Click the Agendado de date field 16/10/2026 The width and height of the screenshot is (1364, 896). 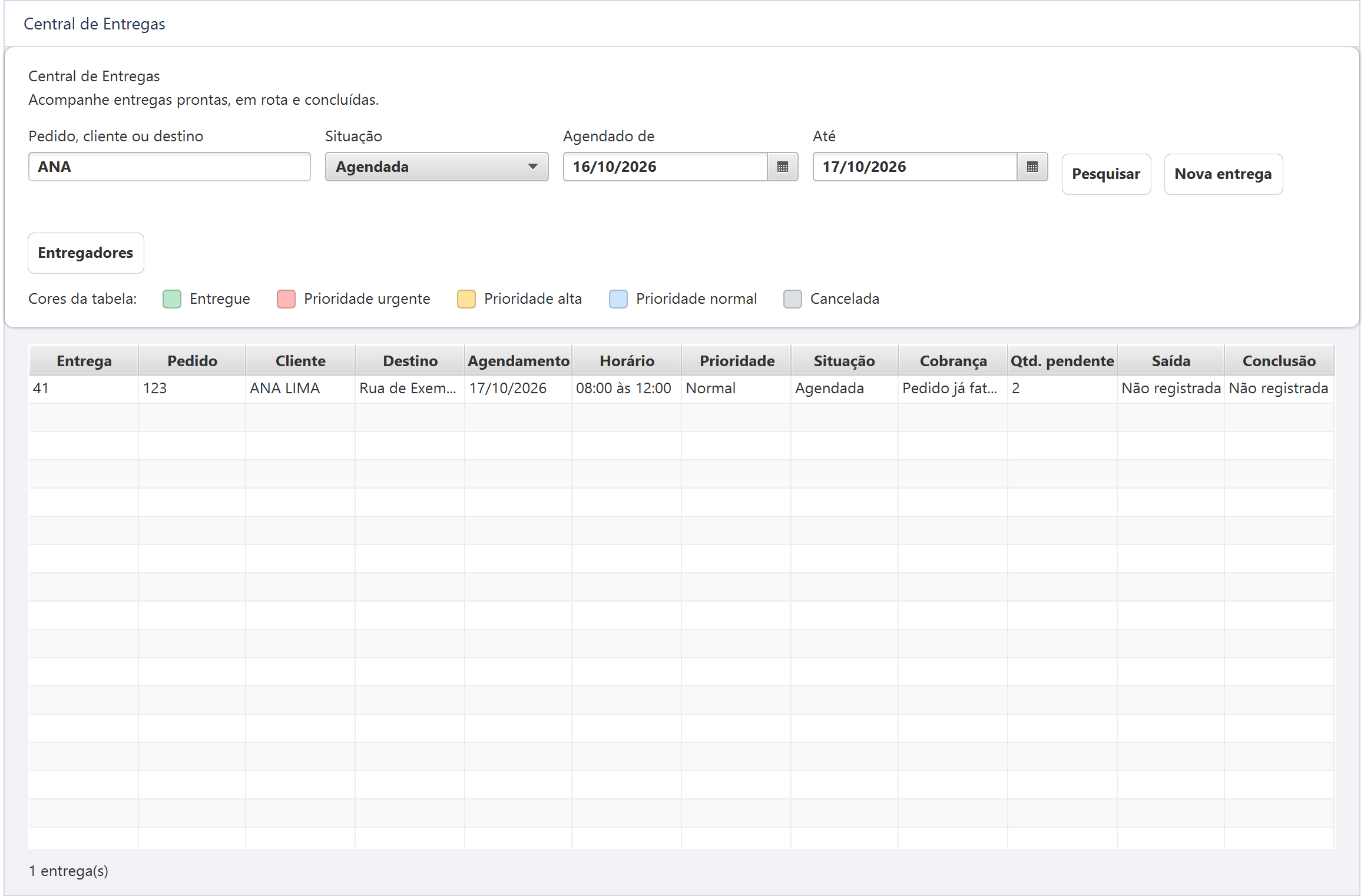(x=666, y=167)
